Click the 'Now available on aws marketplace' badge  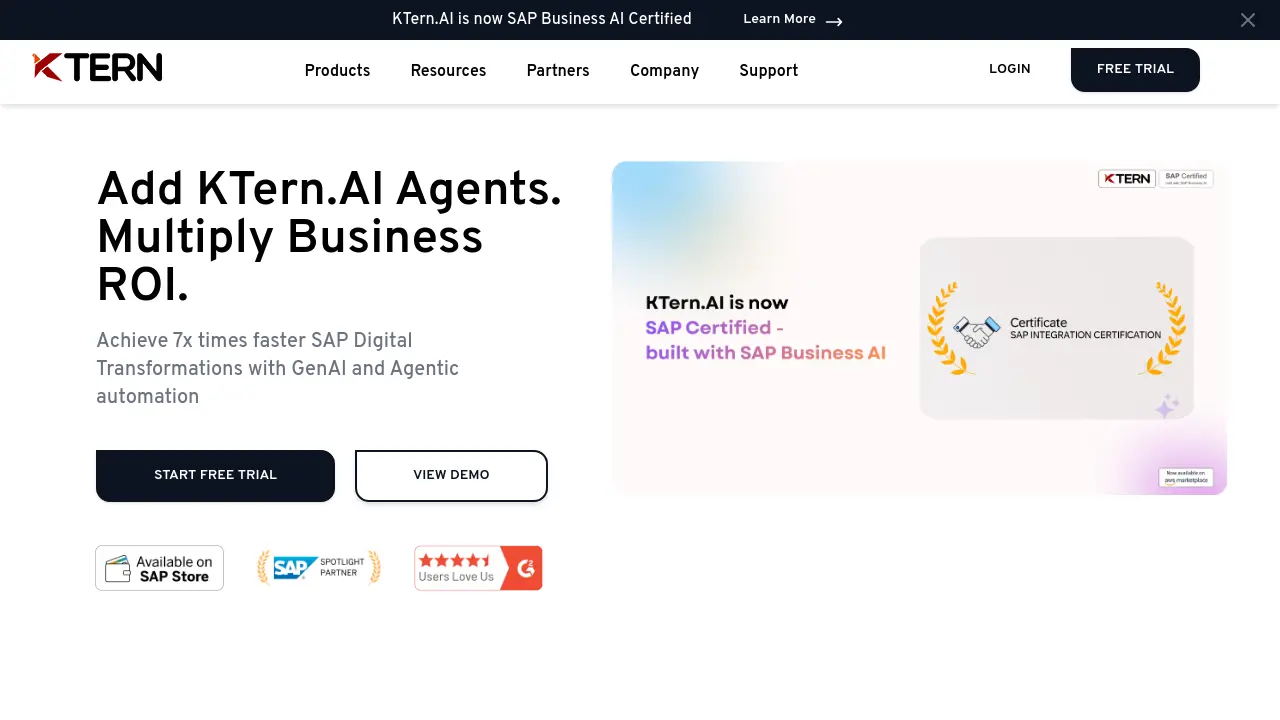1185,477
